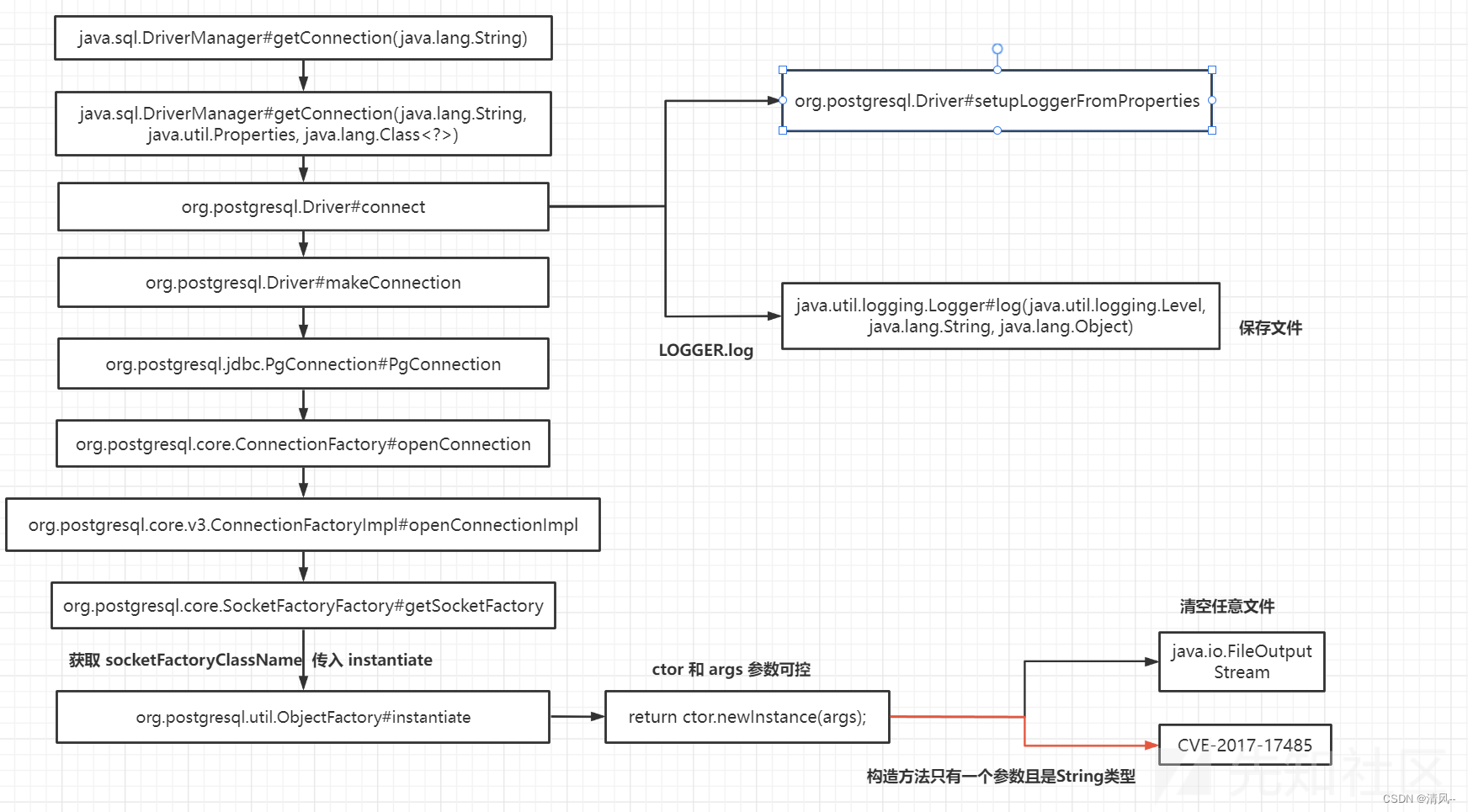The height and width of the screenshot is (812, 1468).
Task: Click the PgConnection#PgConnection node
Action: 303,364
